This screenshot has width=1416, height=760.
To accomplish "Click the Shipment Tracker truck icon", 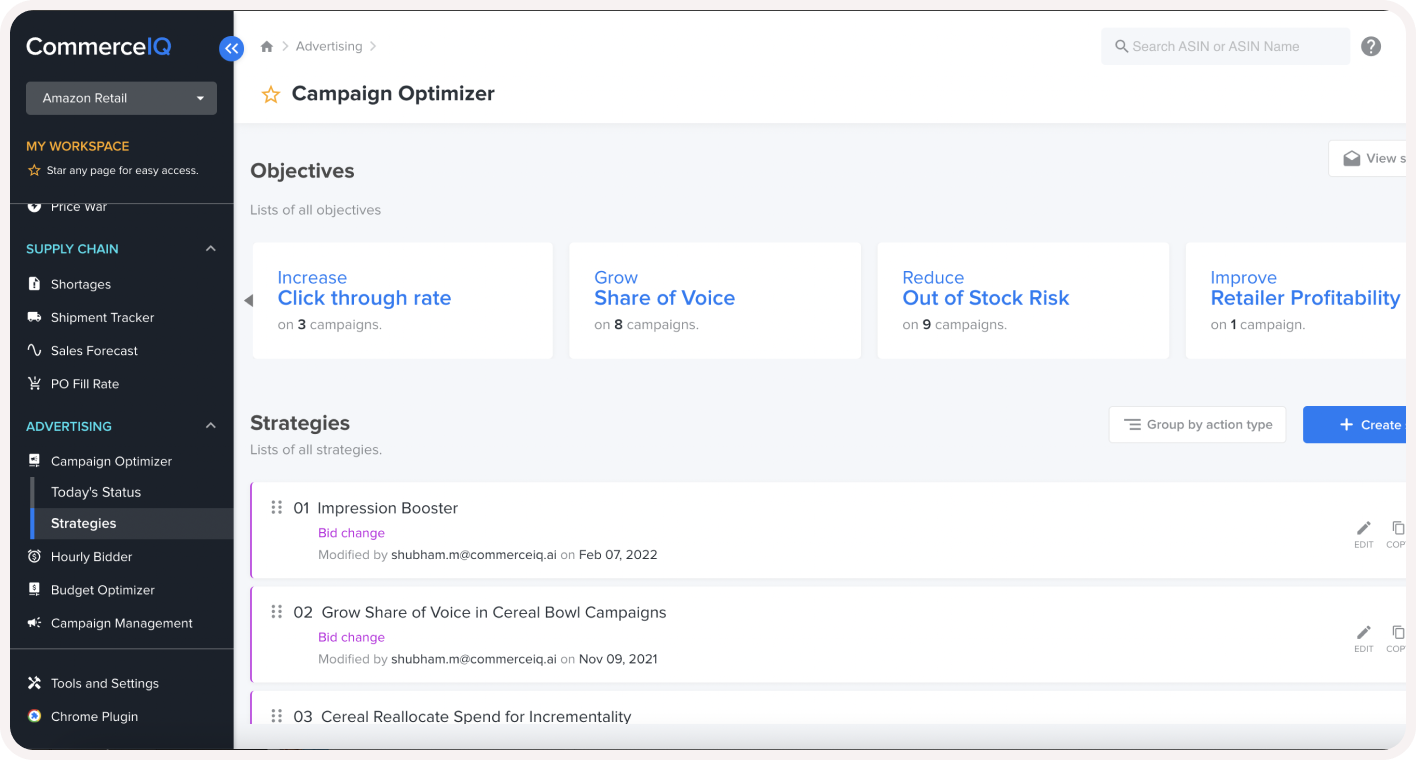I will [34, 317].
